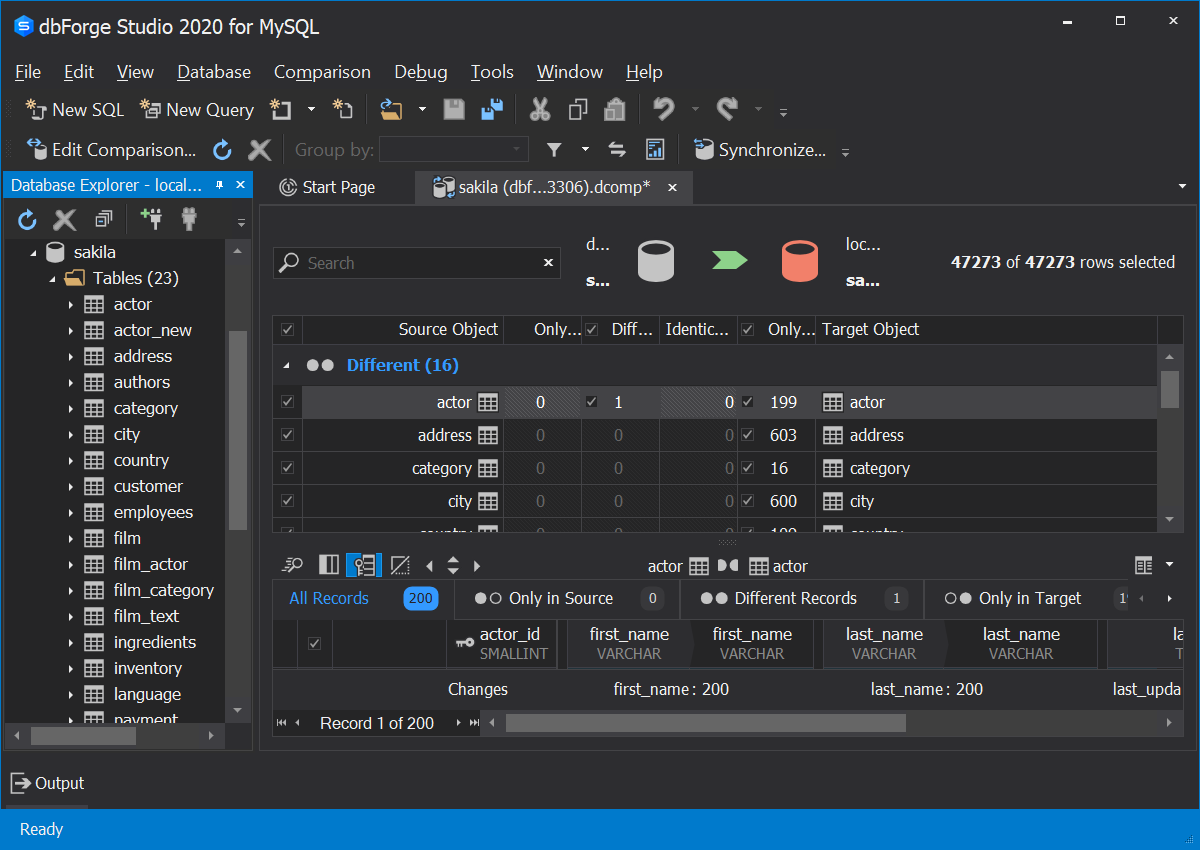This screenshot has height=850, width=1200.
Task: Toggle the checkbox for the address row
Action: 287,435
